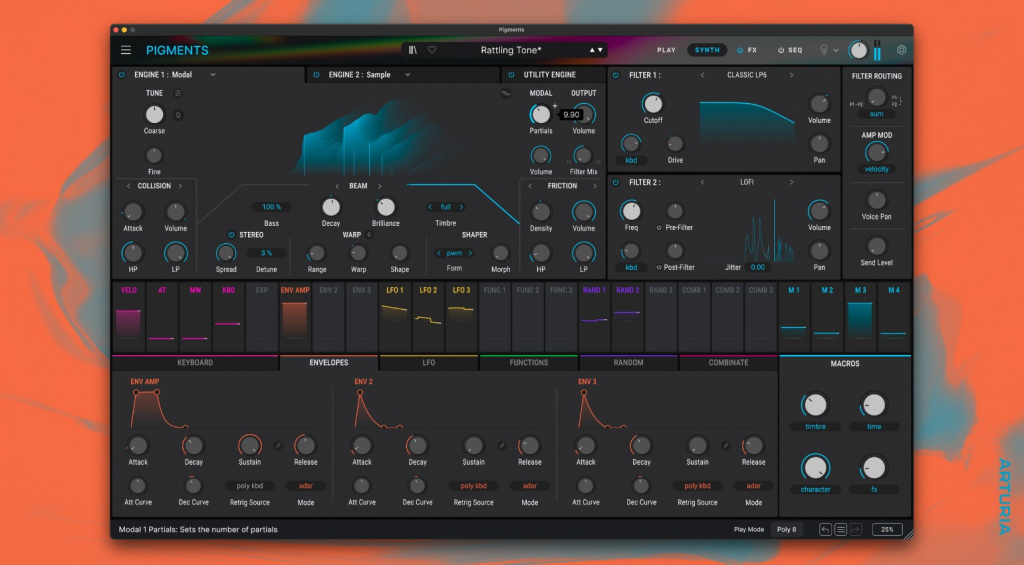Click the redo arrow in status bar
1024x565 pixels.
tap(856, 530)
